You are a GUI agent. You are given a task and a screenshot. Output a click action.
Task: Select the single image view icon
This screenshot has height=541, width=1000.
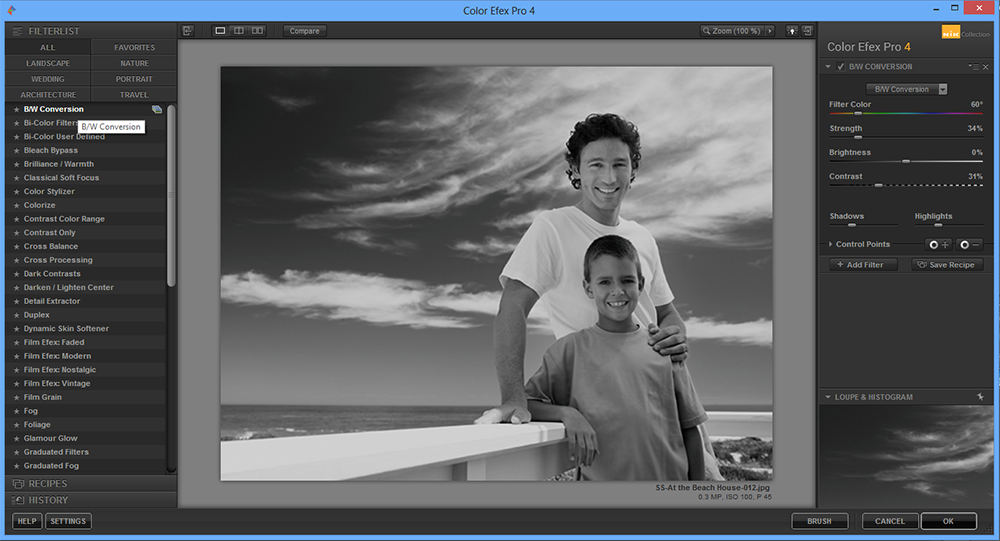click(221, 31)
